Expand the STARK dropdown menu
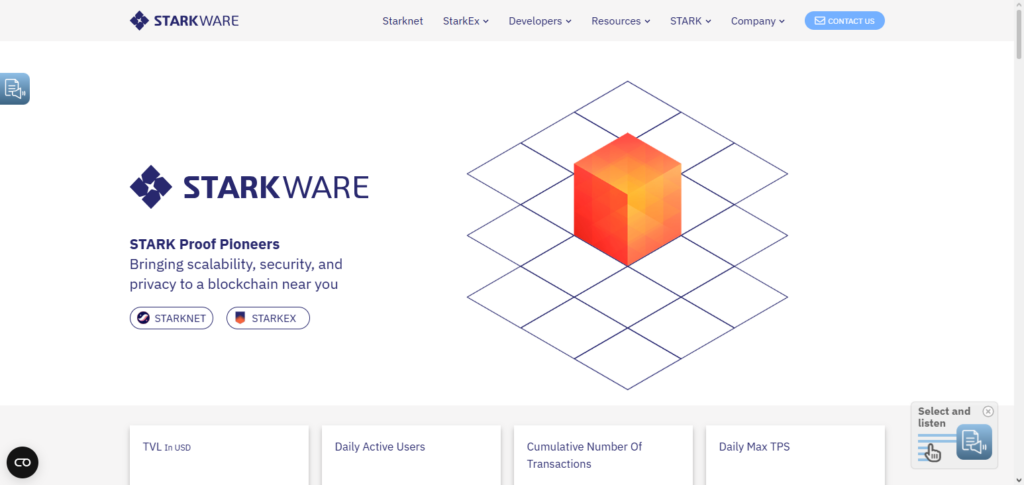The width and height of the screenshot is (1024, 485). click(690, 21)
